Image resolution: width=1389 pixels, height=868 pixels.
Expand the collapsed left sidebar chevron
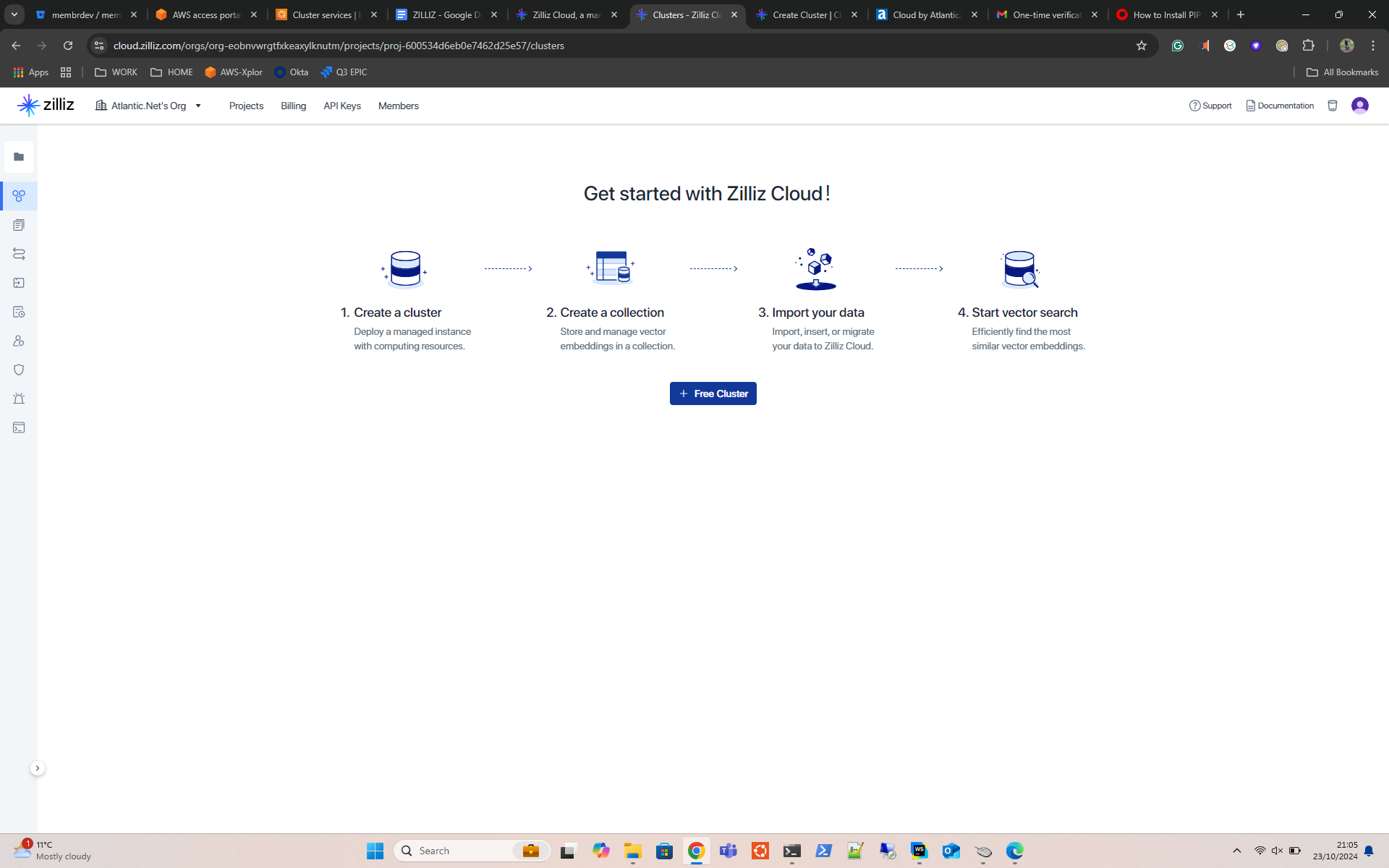coord(38,768)
